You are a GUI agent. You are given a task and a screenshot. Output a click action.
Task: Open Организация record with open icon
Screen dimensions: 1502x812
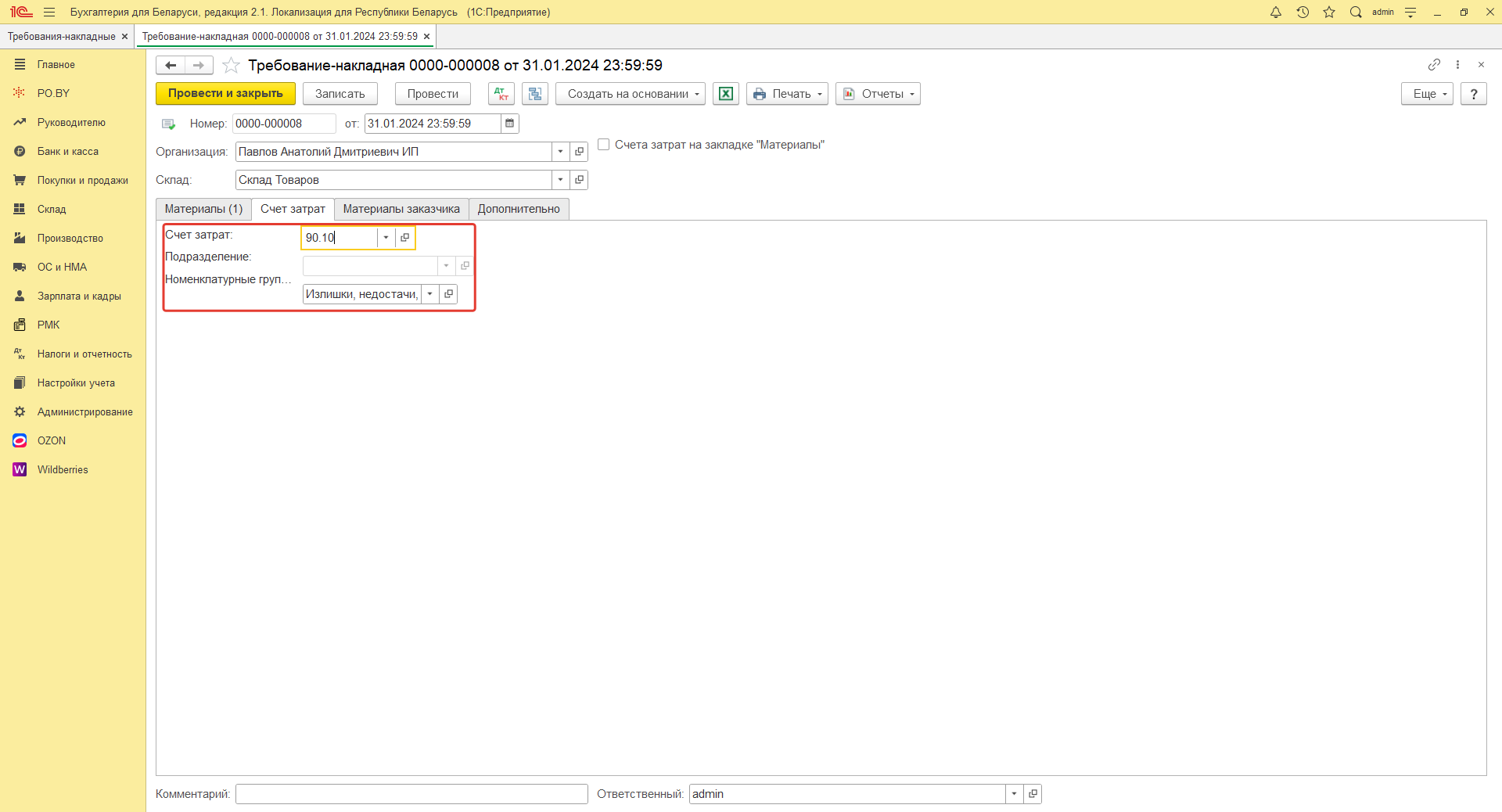pyautogui.click(x=579, y=152)
